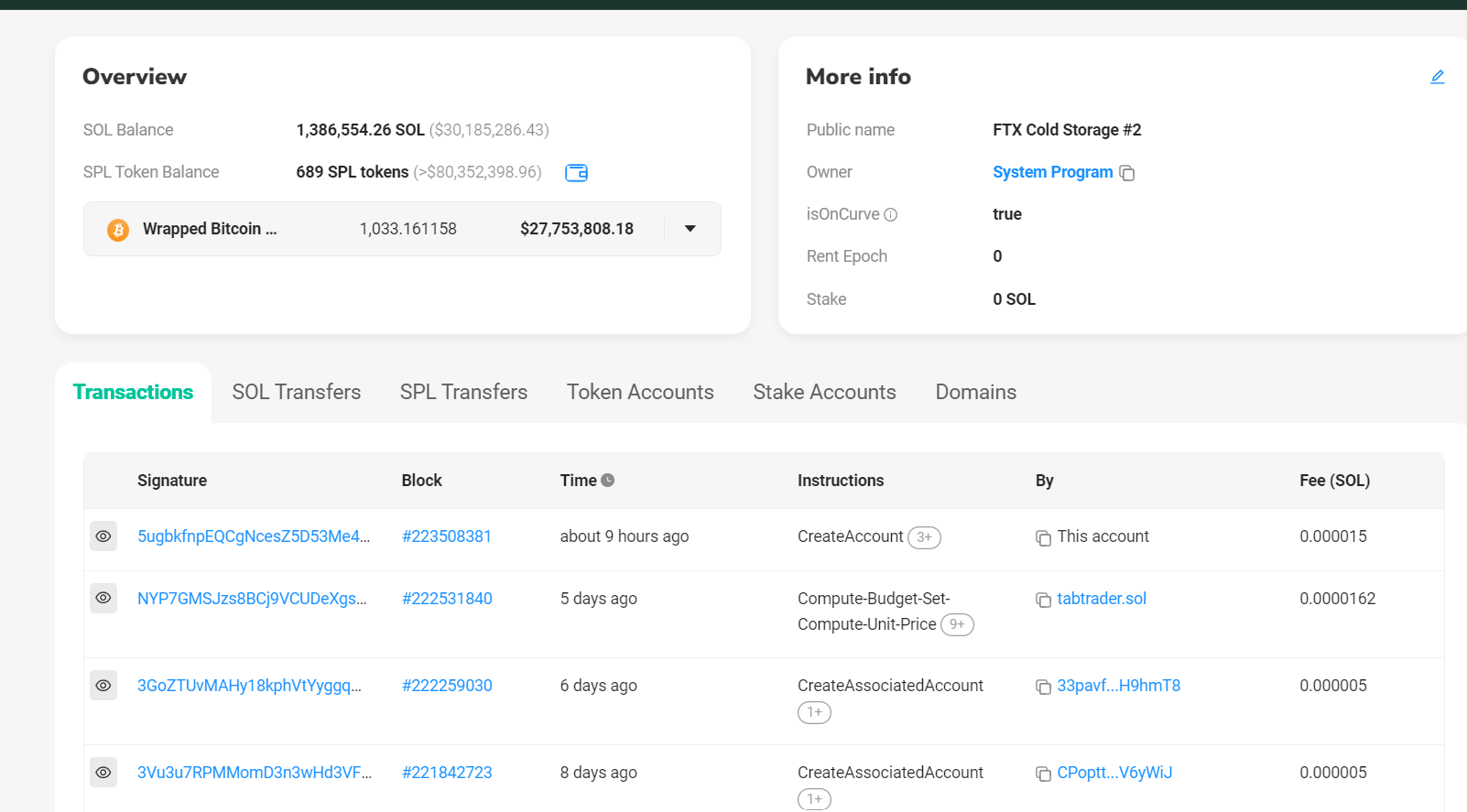This screenshot has height=812, width=1467.
Task: Expand the 3+ instructions badge for CreateAccount
Action: tap(924, 537)
